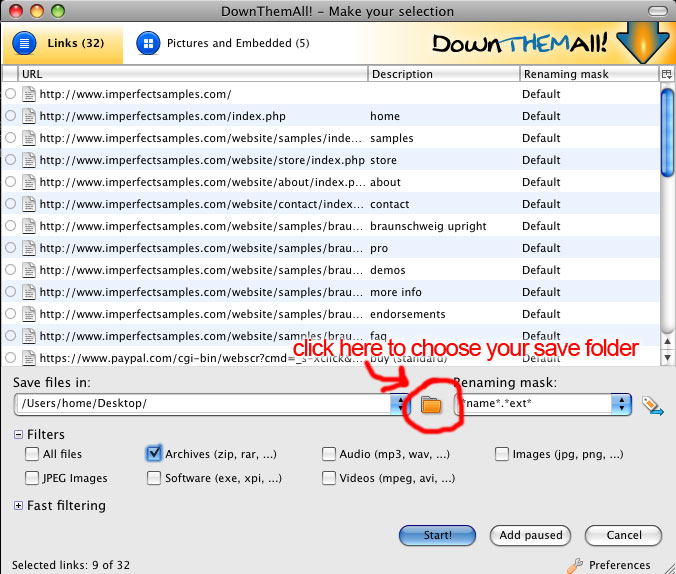This screenshot has height=574, width=676.
Task: Expand the Fast filtering section
Action: pos(18,505)
